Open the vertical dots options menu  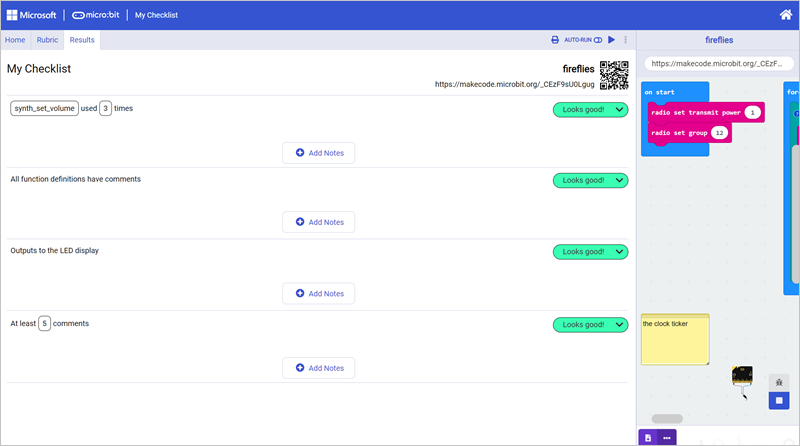click(626, 39)
